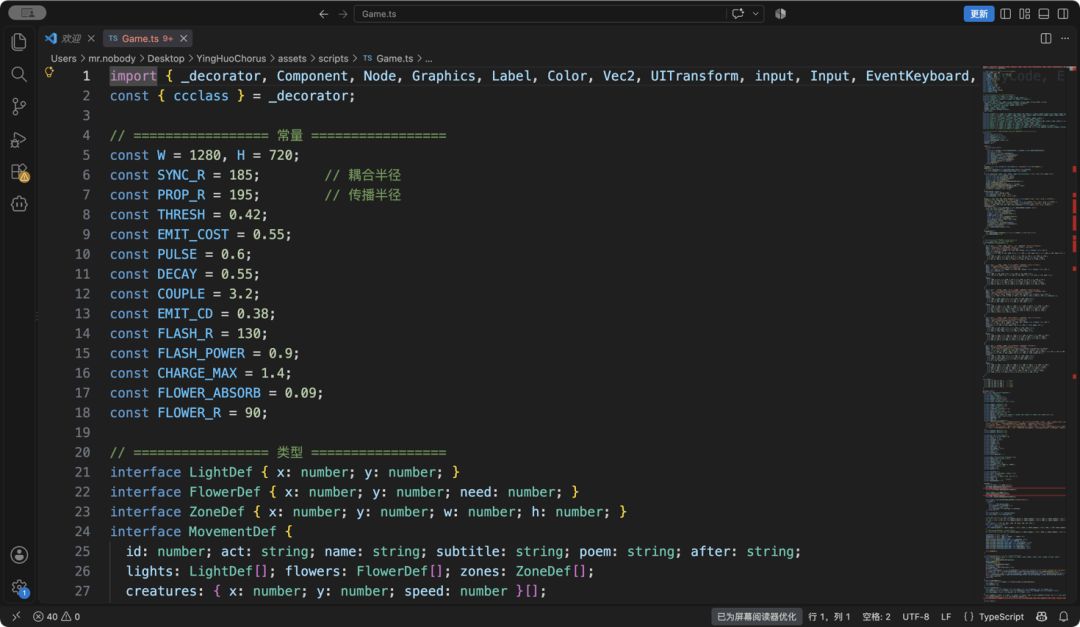This screenshot has height=627, width=1080.
Task: Open the Accounts icon in activity bar
Action: coord(19,555)
